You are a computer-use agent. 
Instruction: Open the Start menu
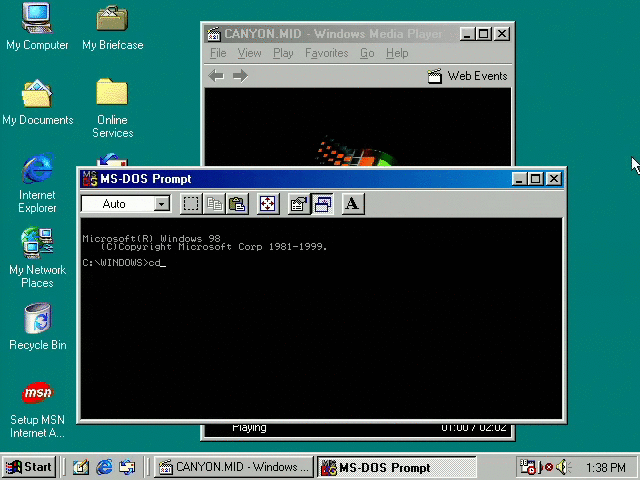click(x=29, y=467)
